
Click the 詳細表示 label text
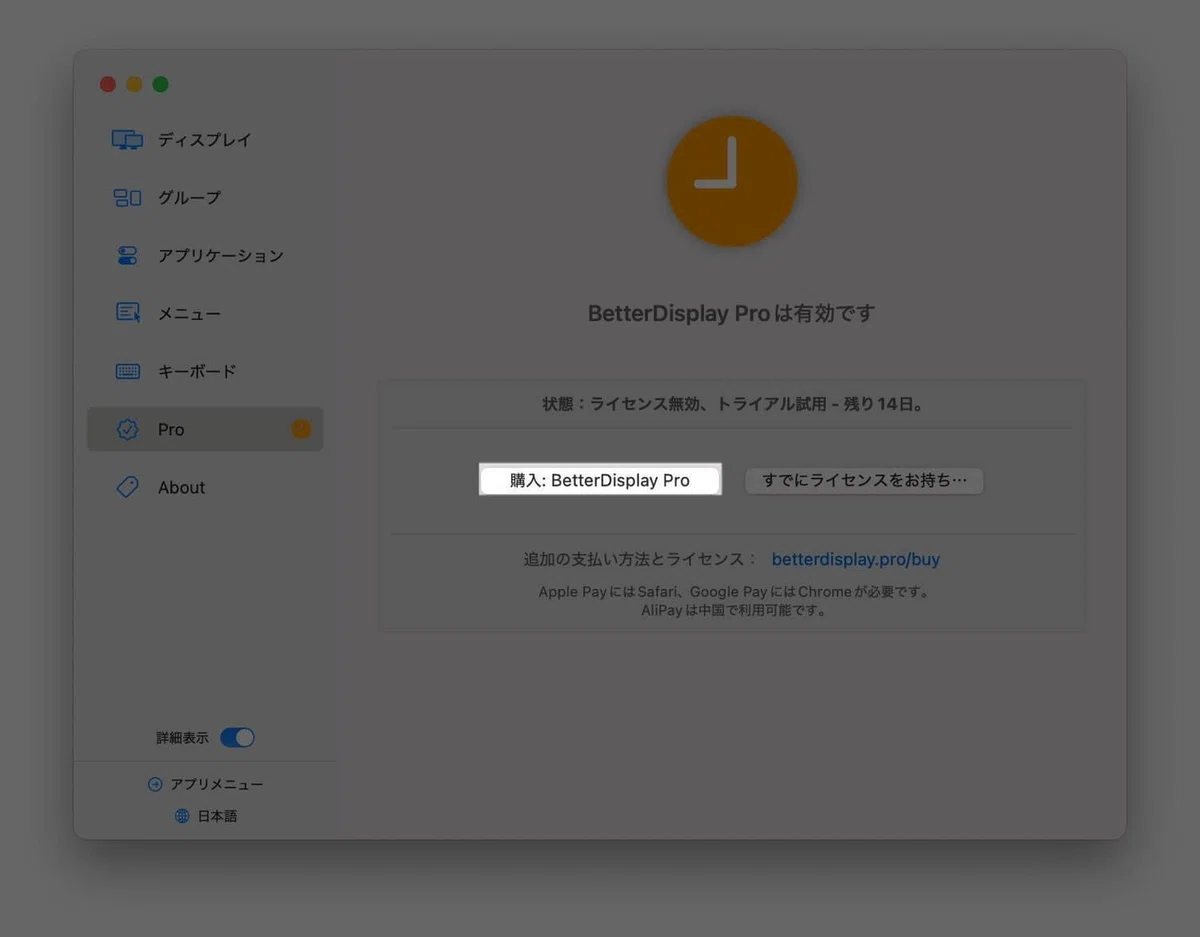(182, 738)
